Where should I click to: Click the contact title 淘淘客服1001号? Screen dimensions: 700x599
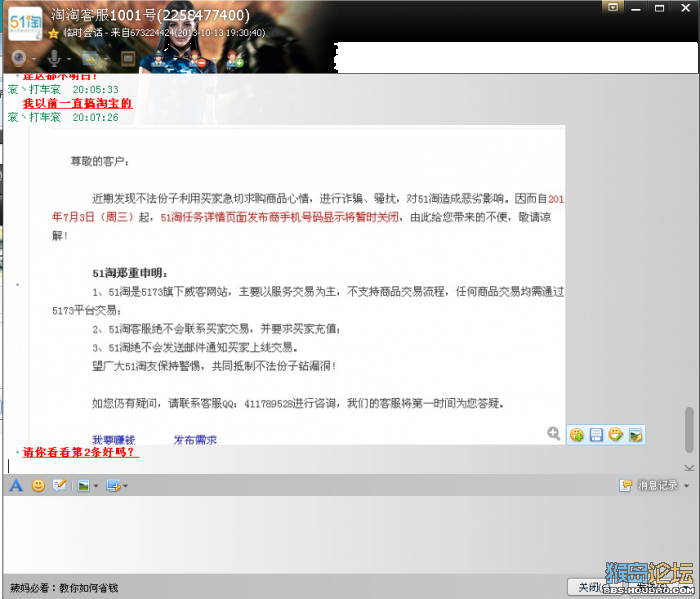(150, 15)
